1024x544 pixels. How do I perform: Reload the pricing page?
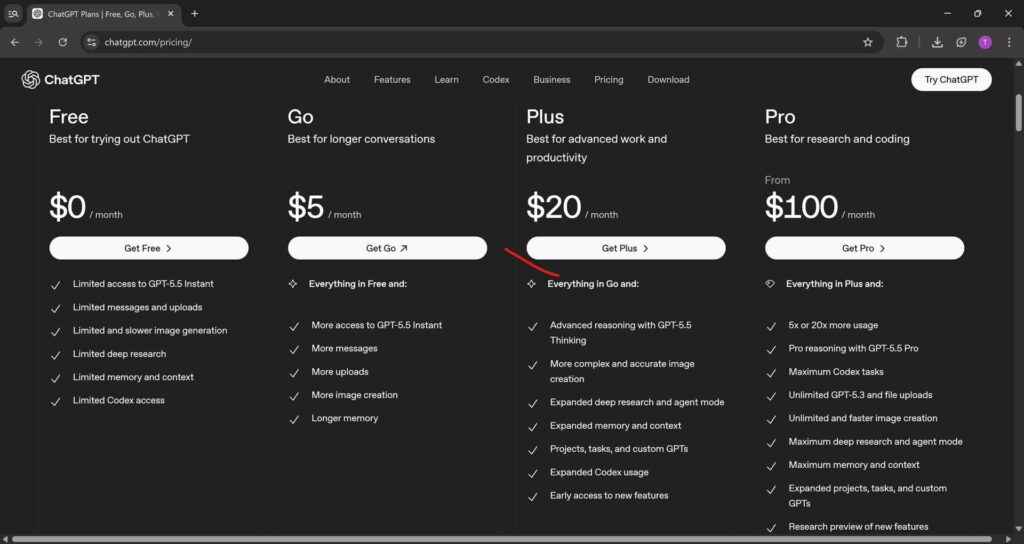[63, 42]
